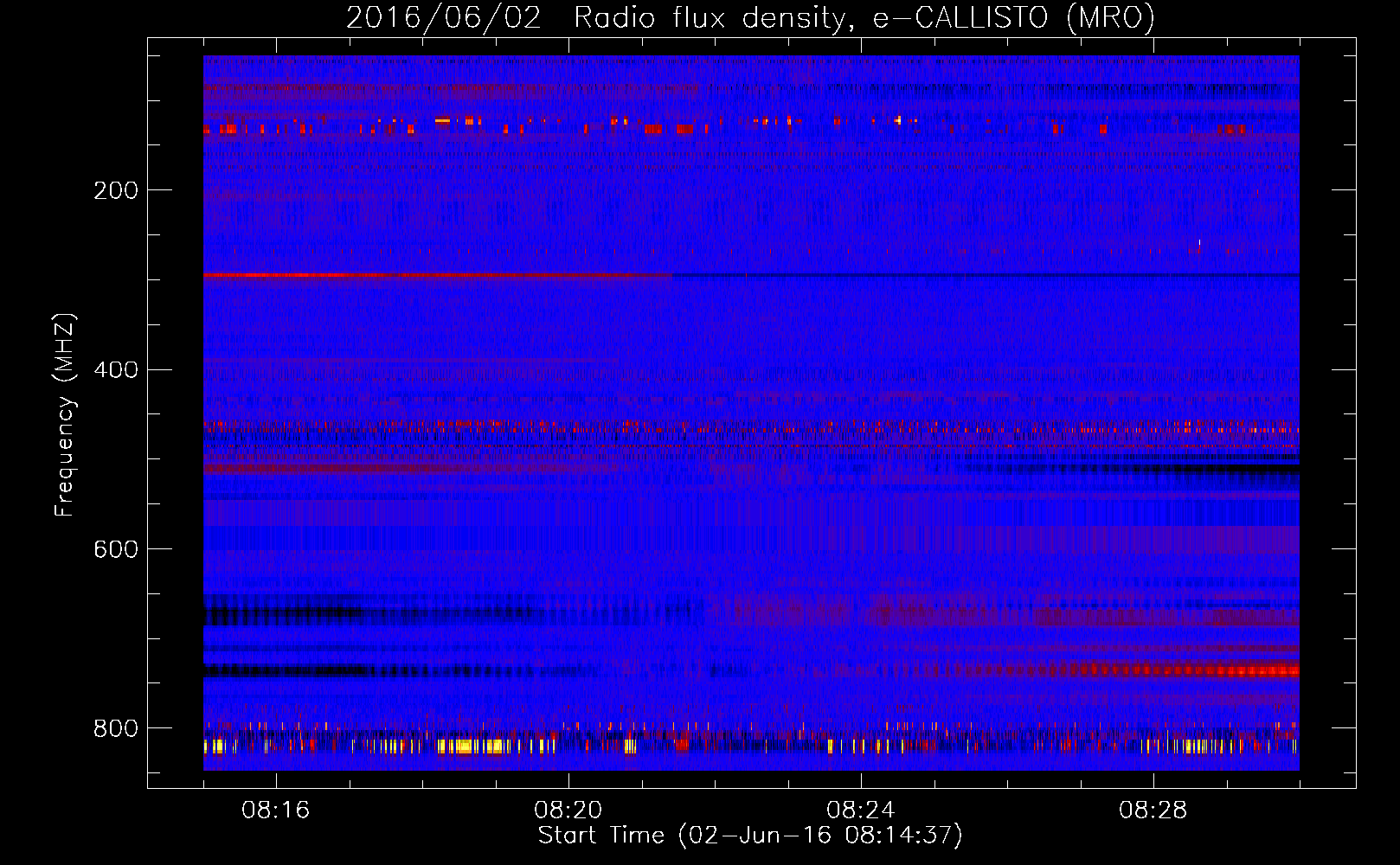Click the 08:16 time tick label

point(275,811)
